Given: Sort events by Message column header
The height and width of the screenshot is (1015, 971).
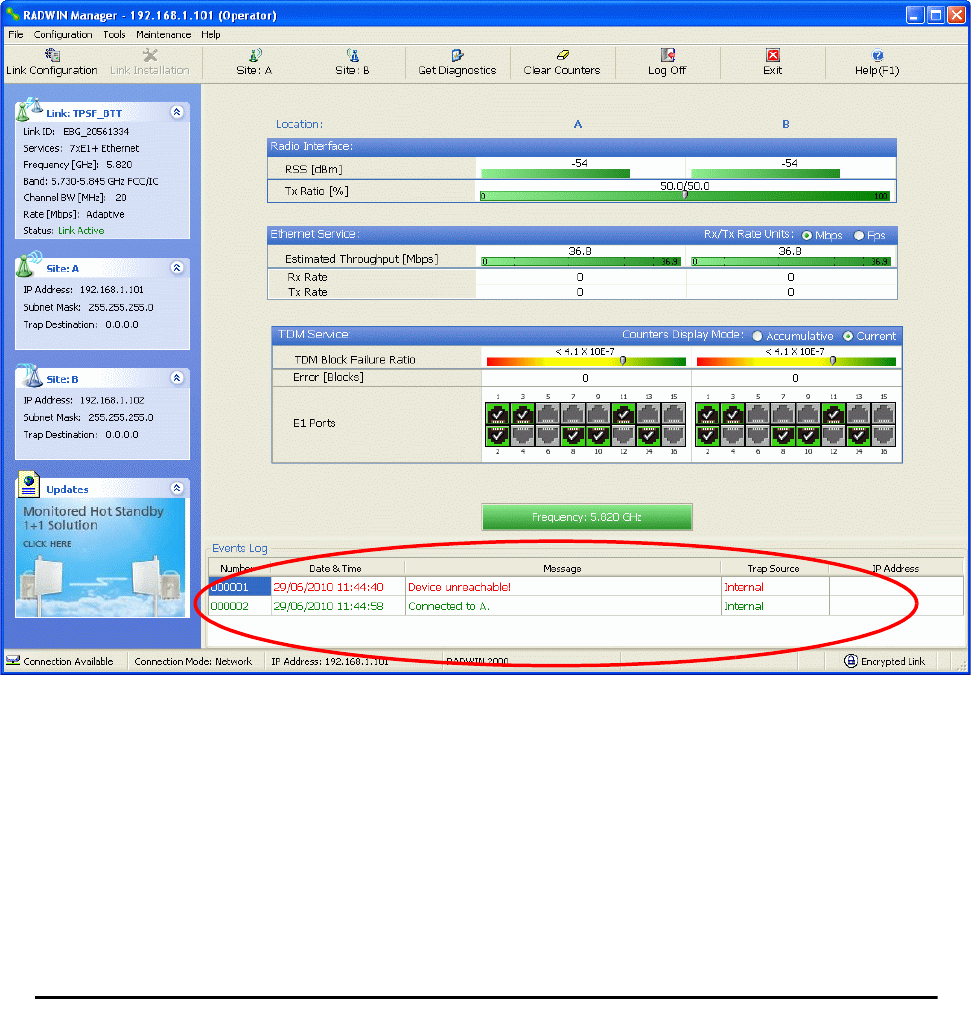Looking at the screenshot, I should click(562, 568).
